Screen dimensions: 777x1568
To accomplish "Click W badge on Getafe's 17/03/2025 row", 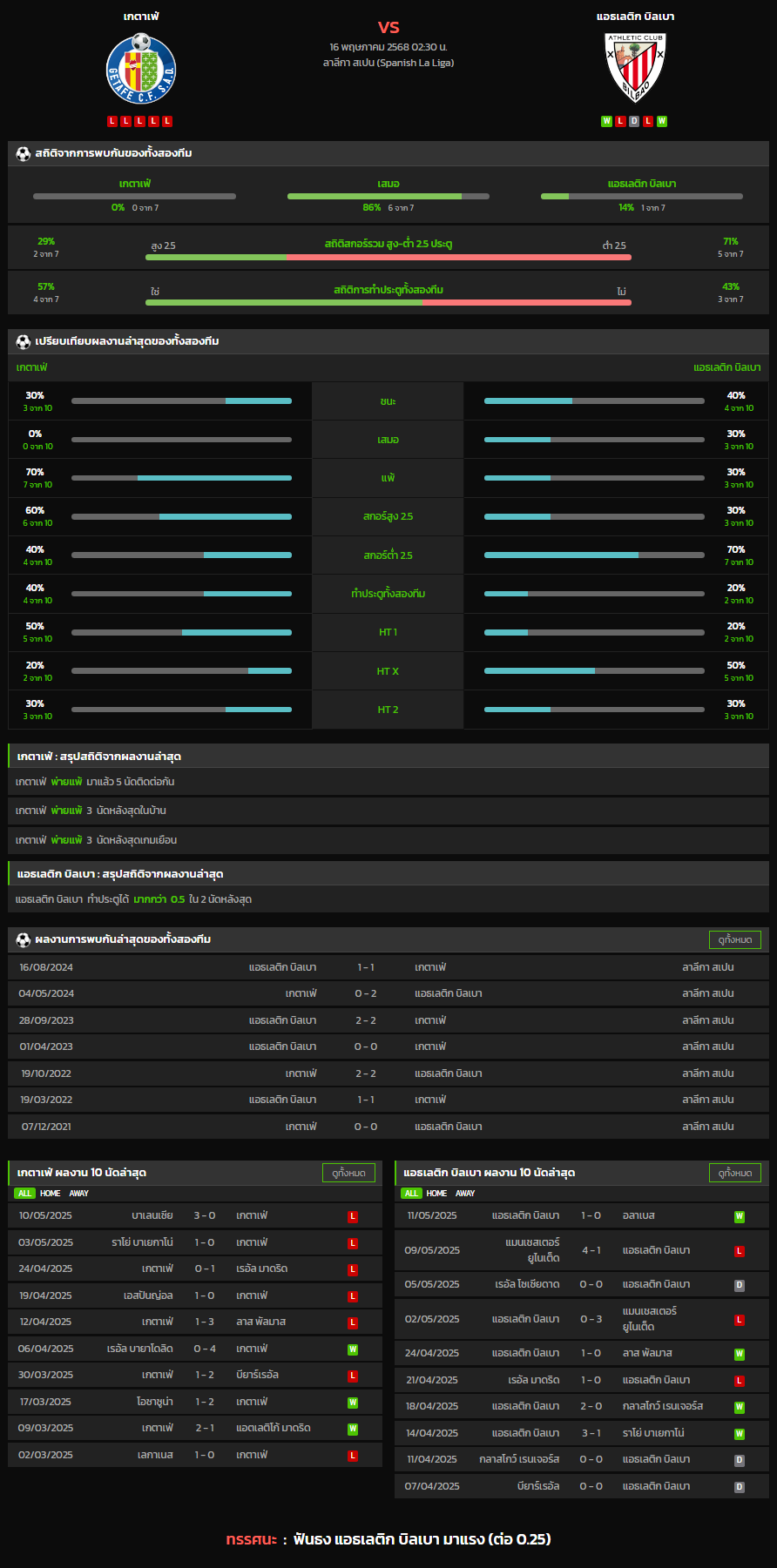I will click(353, 1403).
